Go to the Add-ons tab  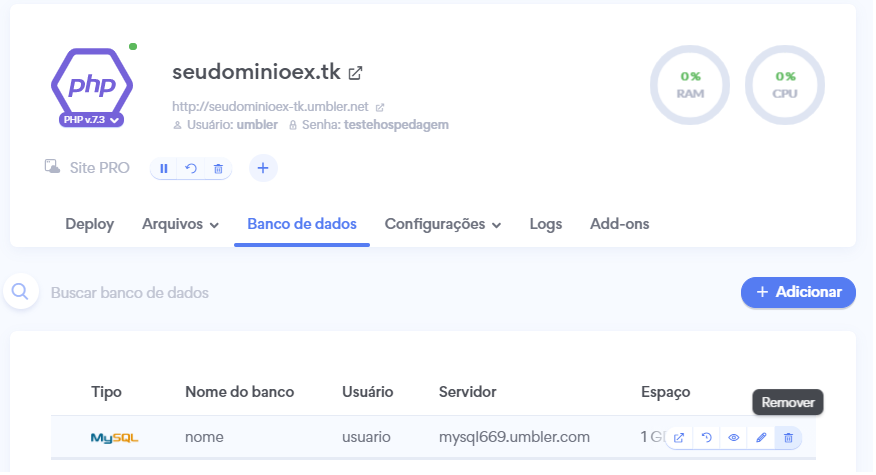click(620, 224)
